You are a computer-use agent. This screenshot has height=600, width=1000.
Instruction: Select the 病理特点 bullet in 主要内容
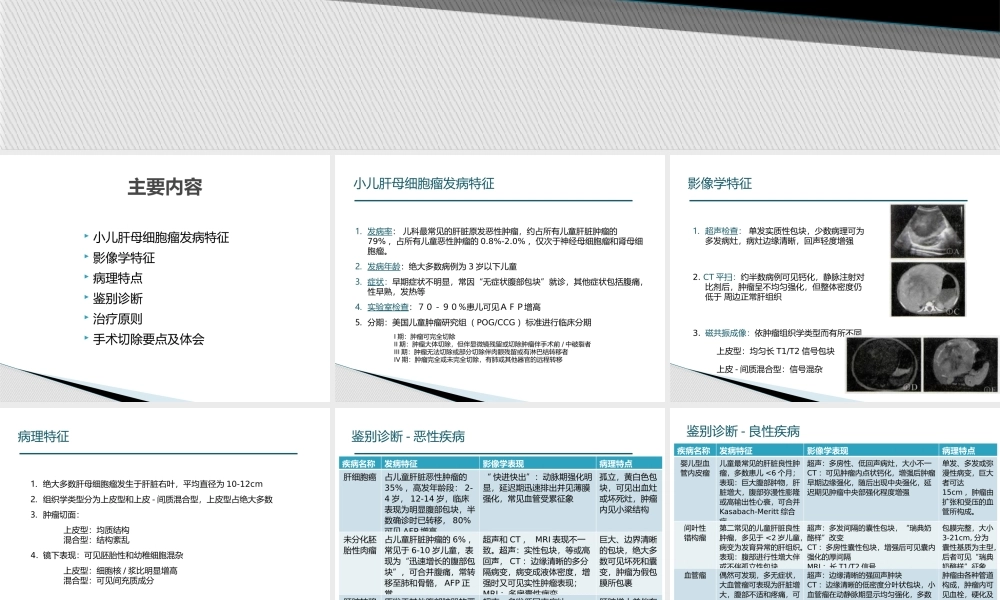click(x=117, y=278)
